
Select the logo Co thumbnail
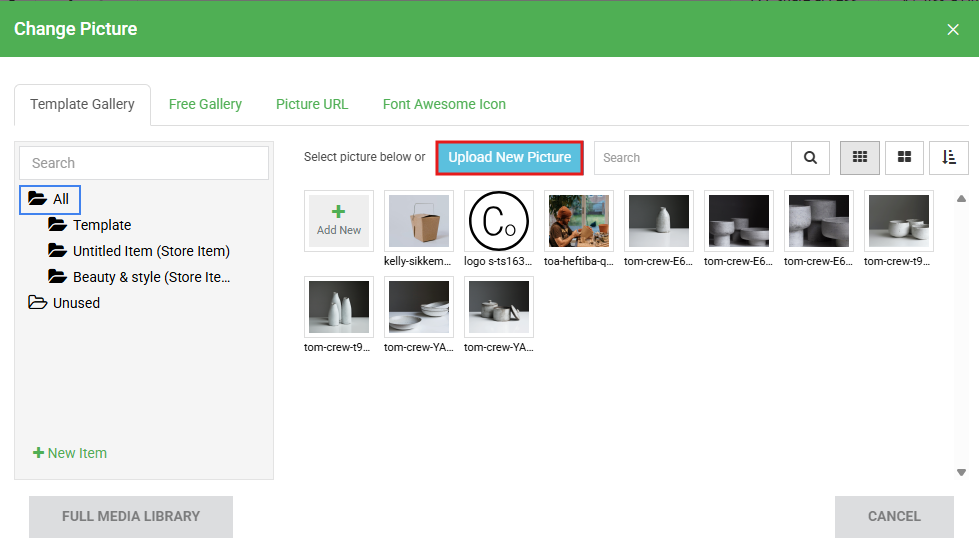(x=499, y=222)
